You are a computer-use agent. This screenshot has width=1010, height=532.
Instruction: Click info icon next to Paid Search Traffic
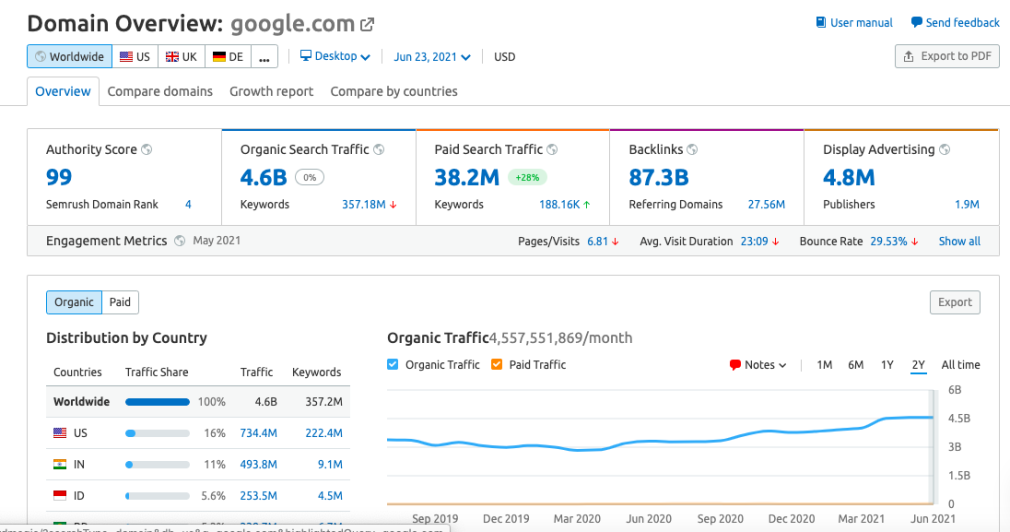pyautogui.click(x=552, y=149)
